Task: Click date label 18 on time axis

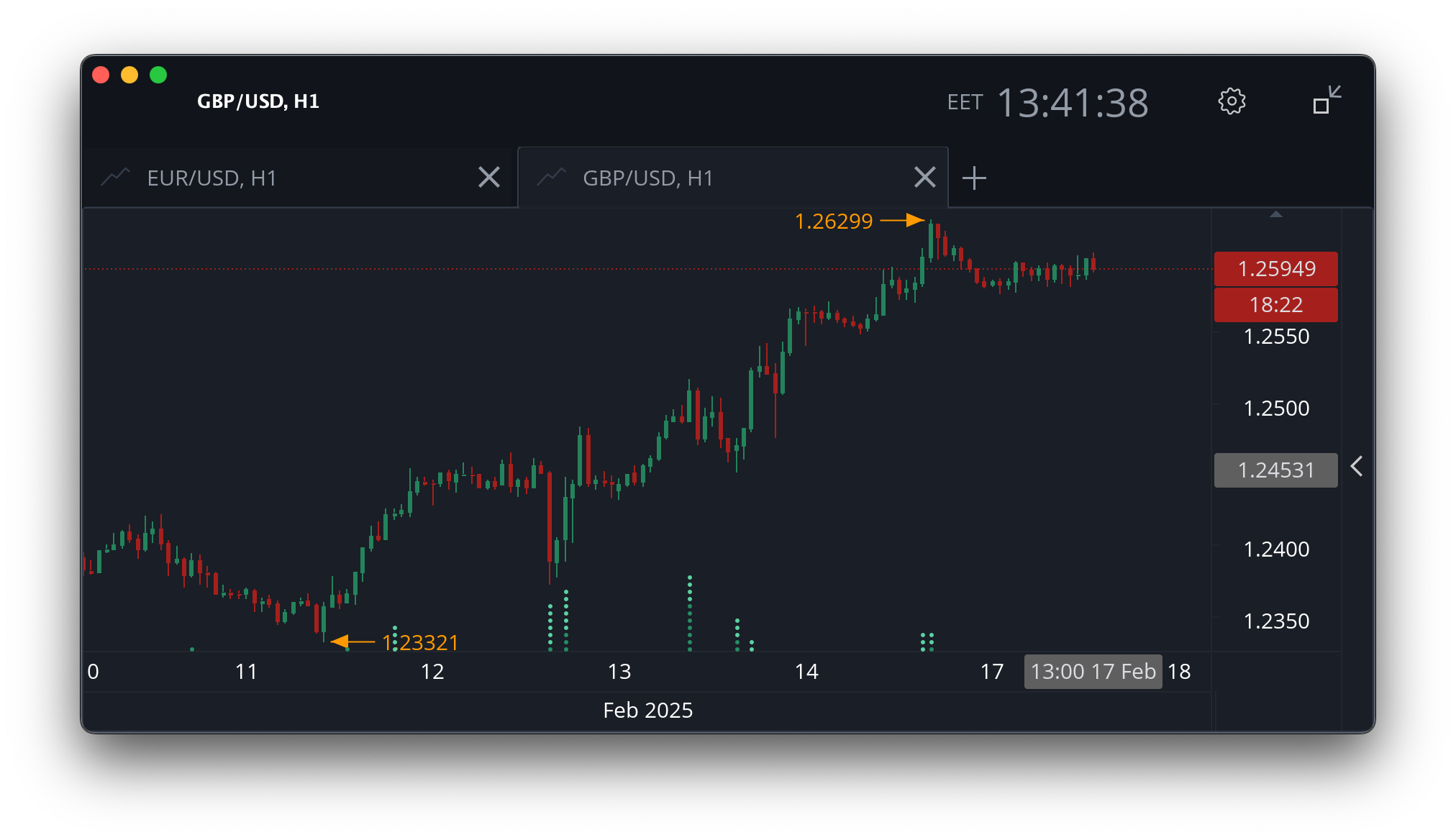Action: point(1179,672)
